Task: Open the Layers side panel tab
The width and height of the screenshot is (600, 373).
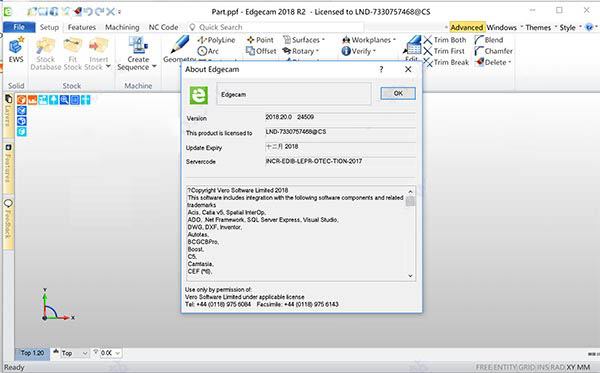Action: pyautogui.click(x=8, y=116)
